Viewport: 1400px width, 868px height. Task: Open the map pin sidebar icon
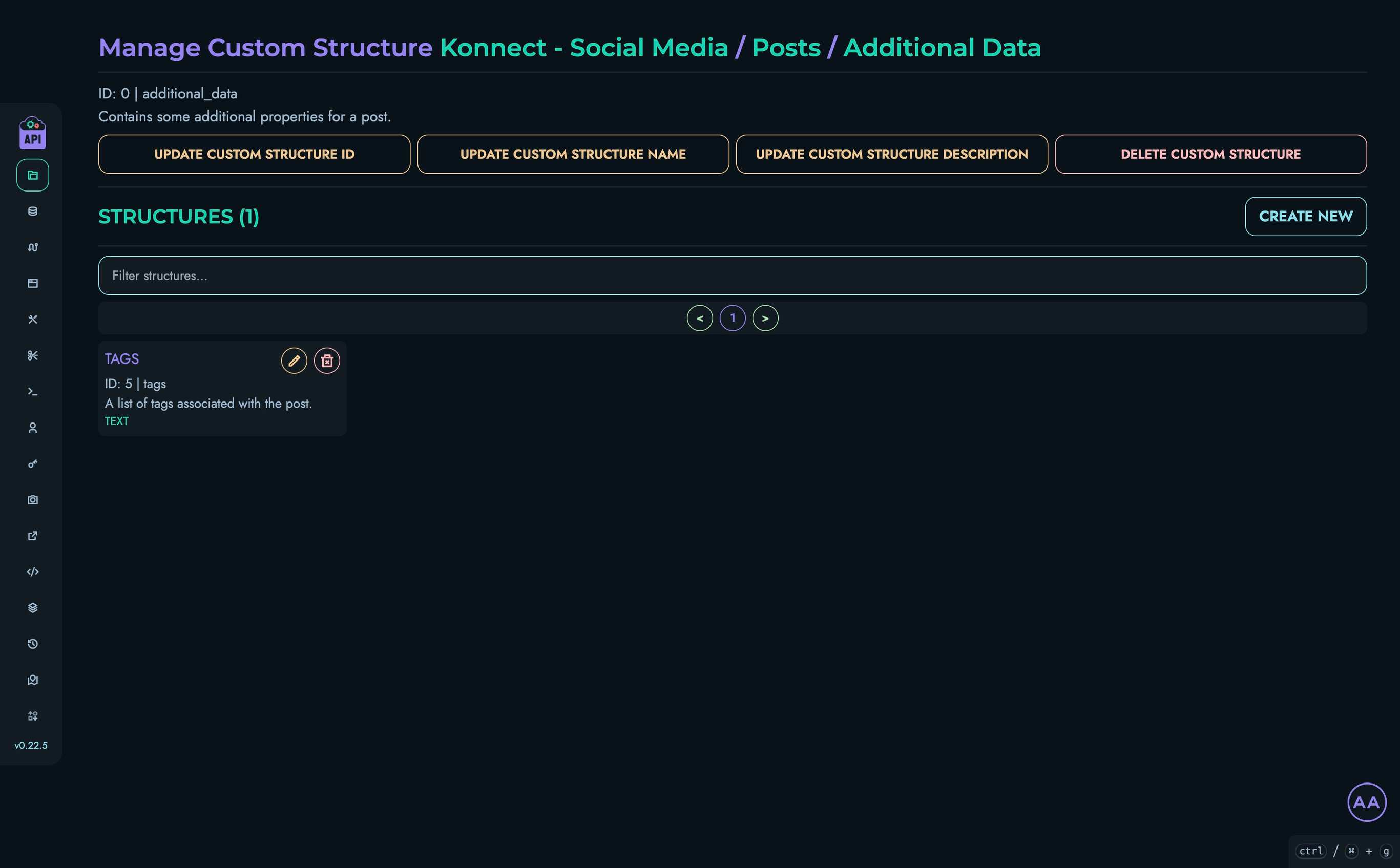[33, 680]
